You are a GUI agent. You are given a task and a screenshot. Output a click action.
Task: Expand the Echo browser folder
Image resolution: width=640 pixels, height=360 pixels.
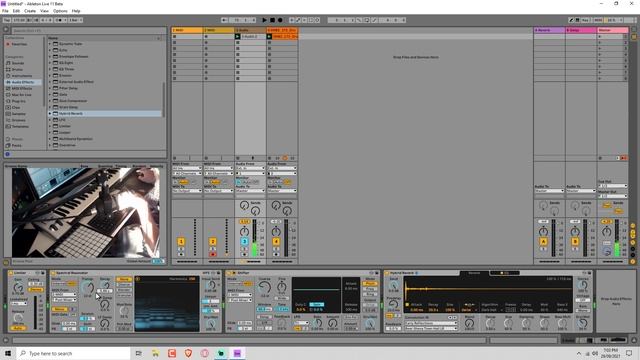50,50
